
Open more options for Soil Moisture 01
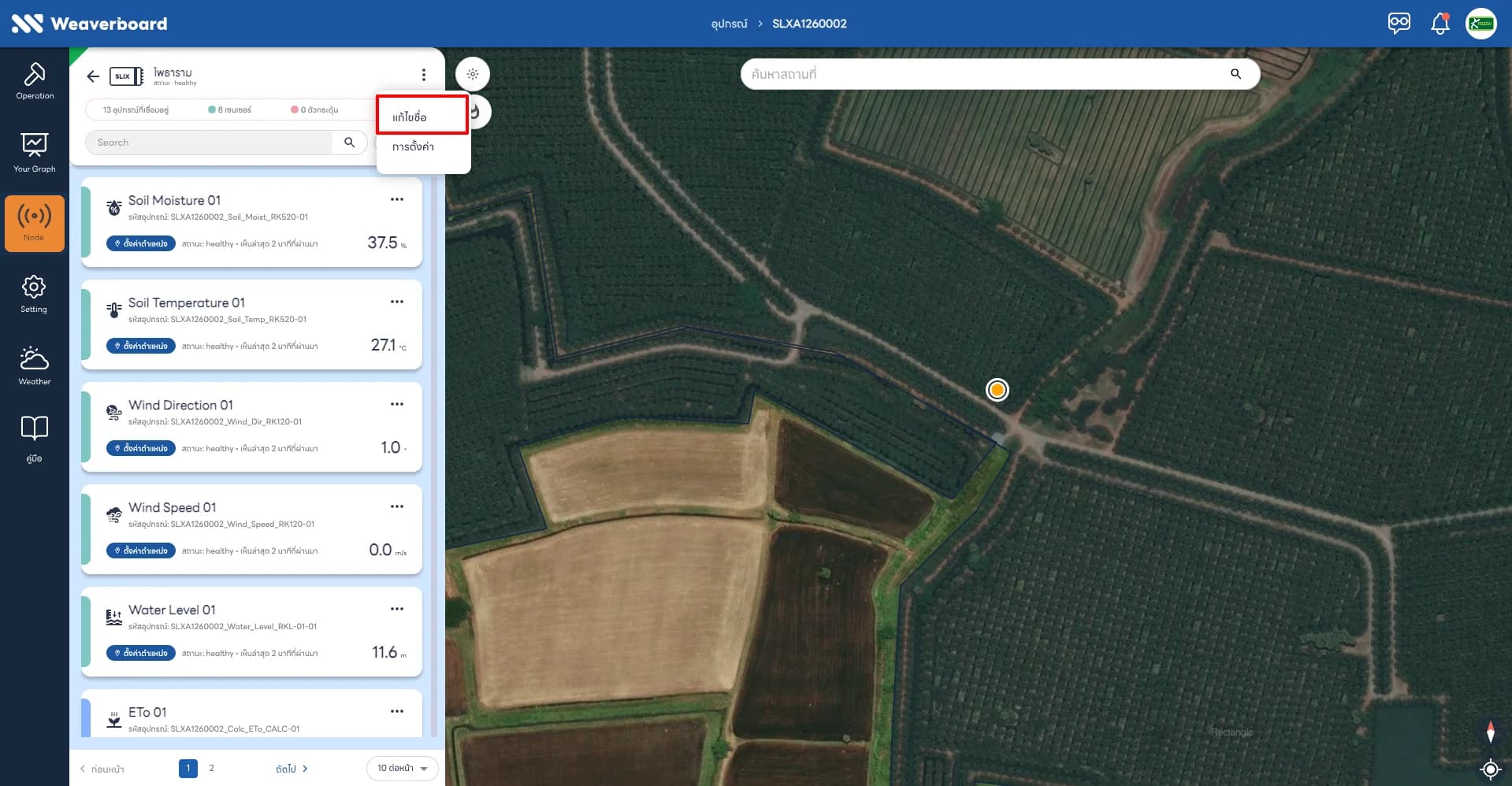pyautogui.click(x=397, y=199)
